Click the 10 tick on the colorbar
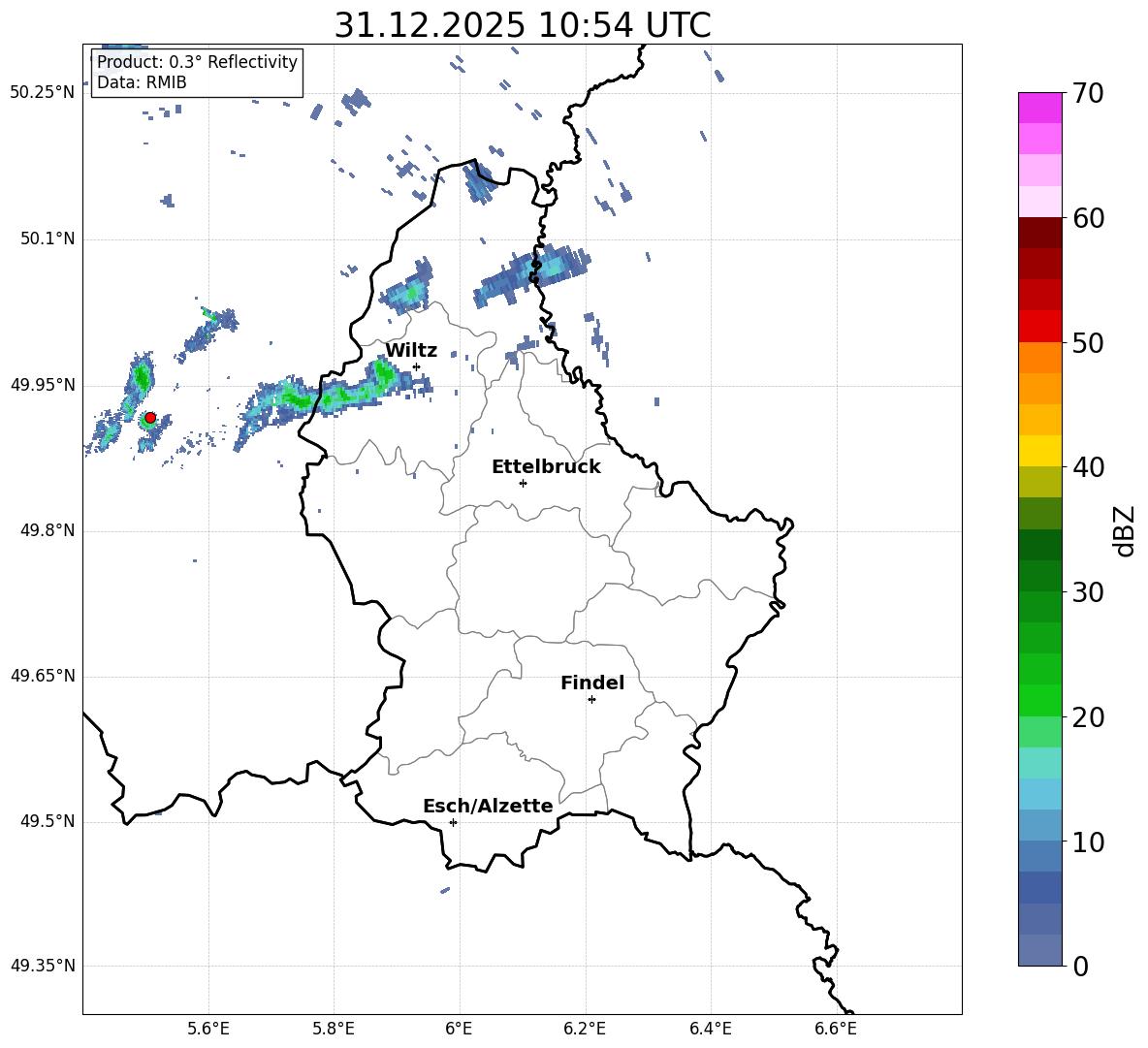This screenshot has height=1048, width=1148. tap(1088, 842)
